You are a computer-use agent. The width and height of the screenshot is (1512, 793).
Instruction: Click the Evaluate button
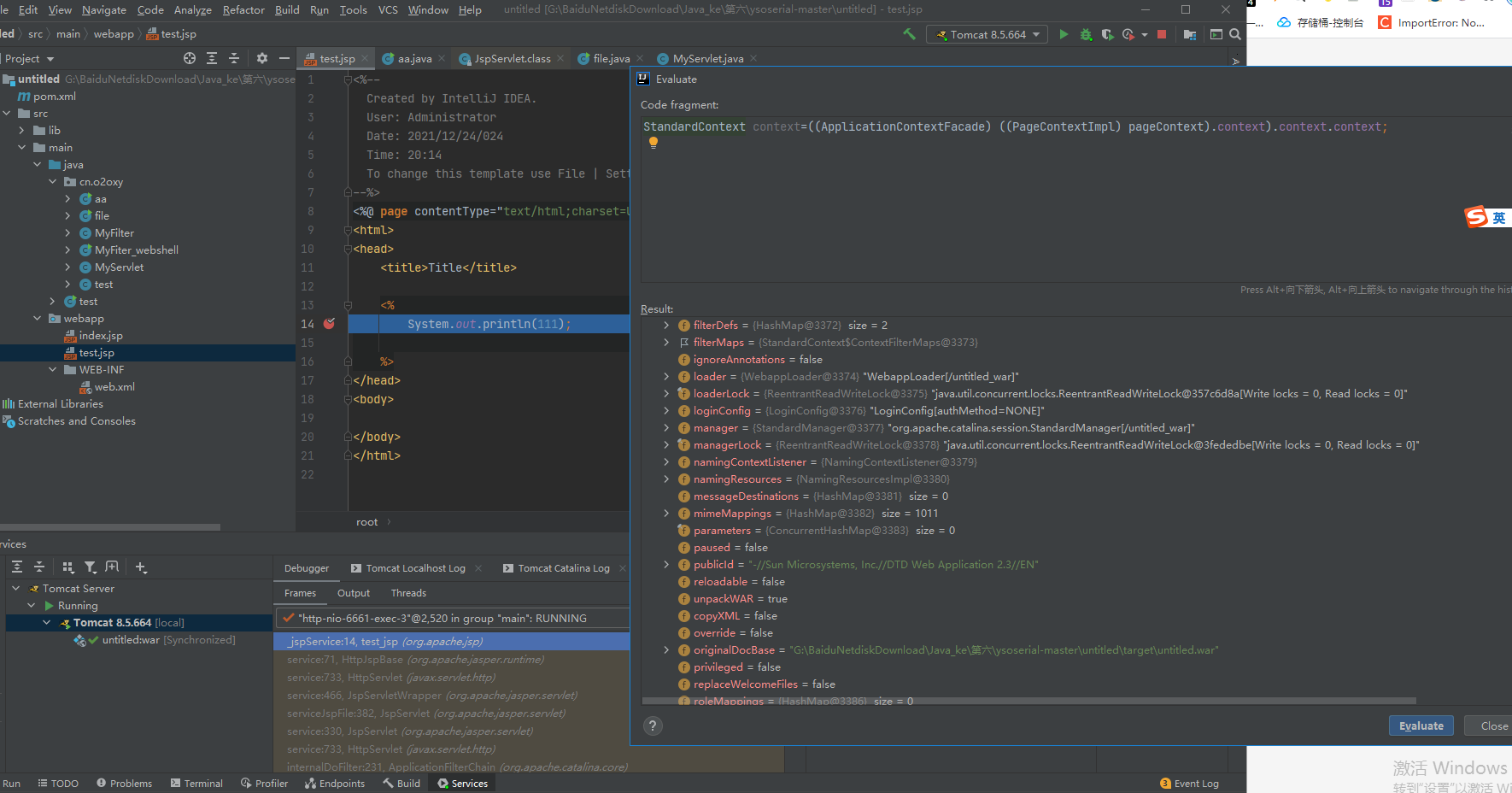[x=1421, y=725]
